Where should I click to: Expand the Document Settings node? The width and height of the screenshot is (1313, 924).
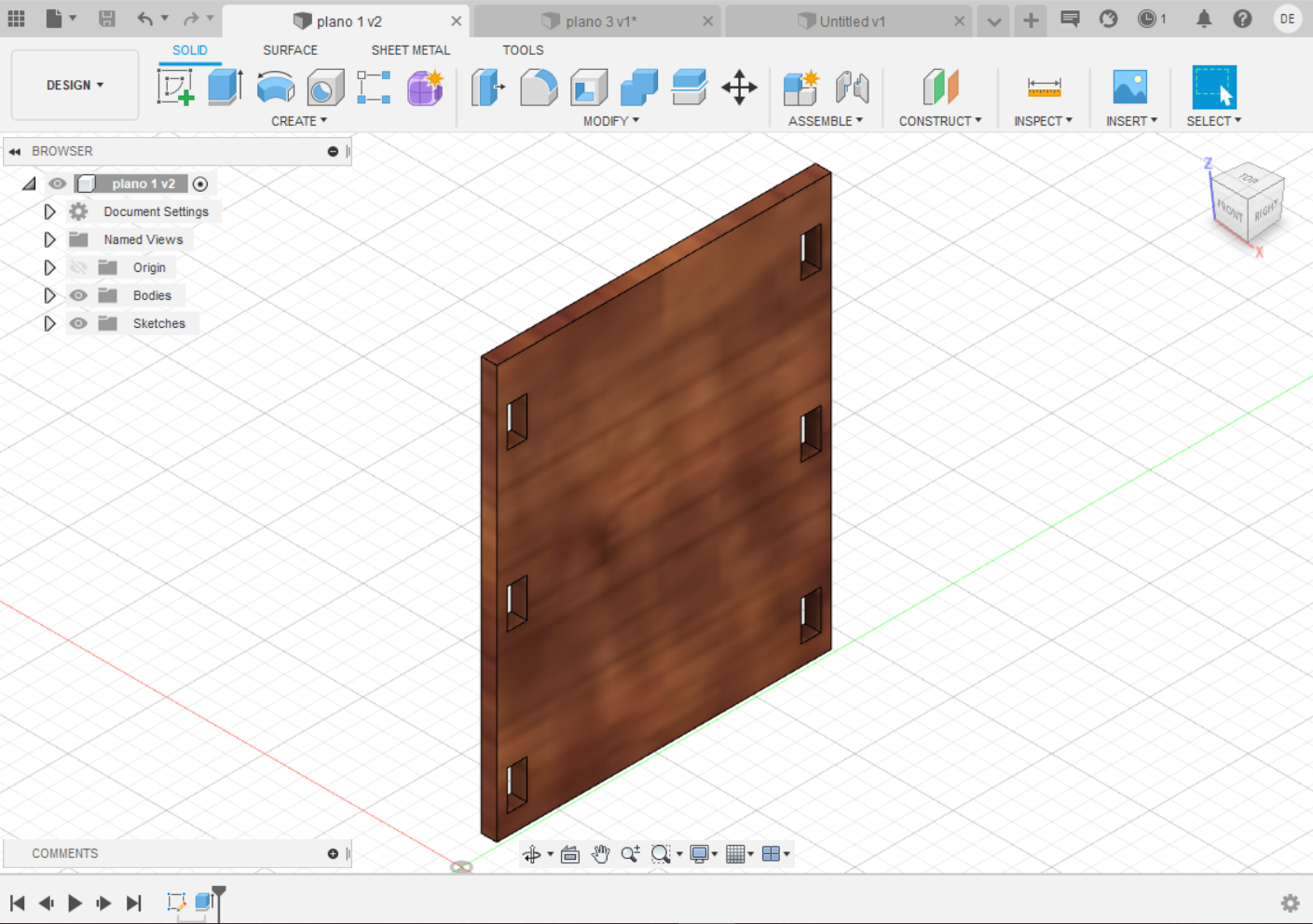point(49,211)
